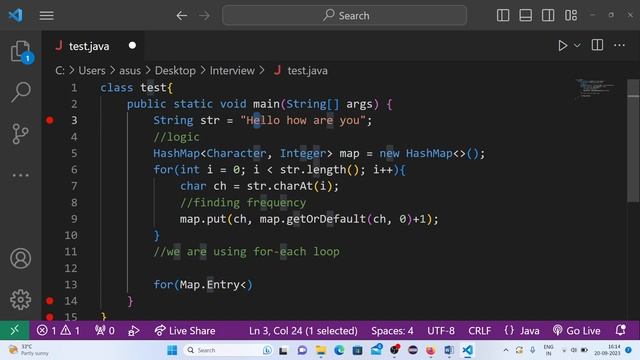Open Windows Start menu
The height and width of the screenshot is (360, 640).
click(x=172, y=350)
